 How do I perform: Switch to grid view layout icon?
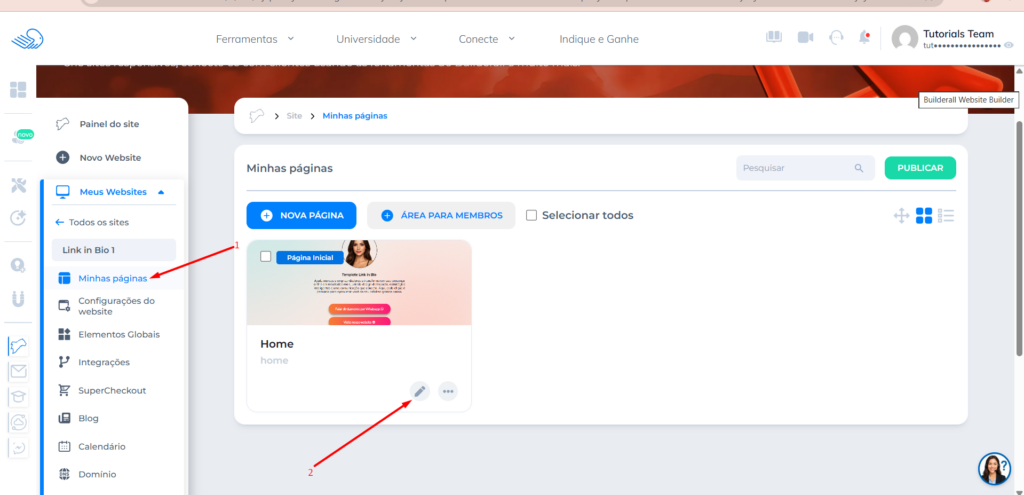tap(924, 215)
